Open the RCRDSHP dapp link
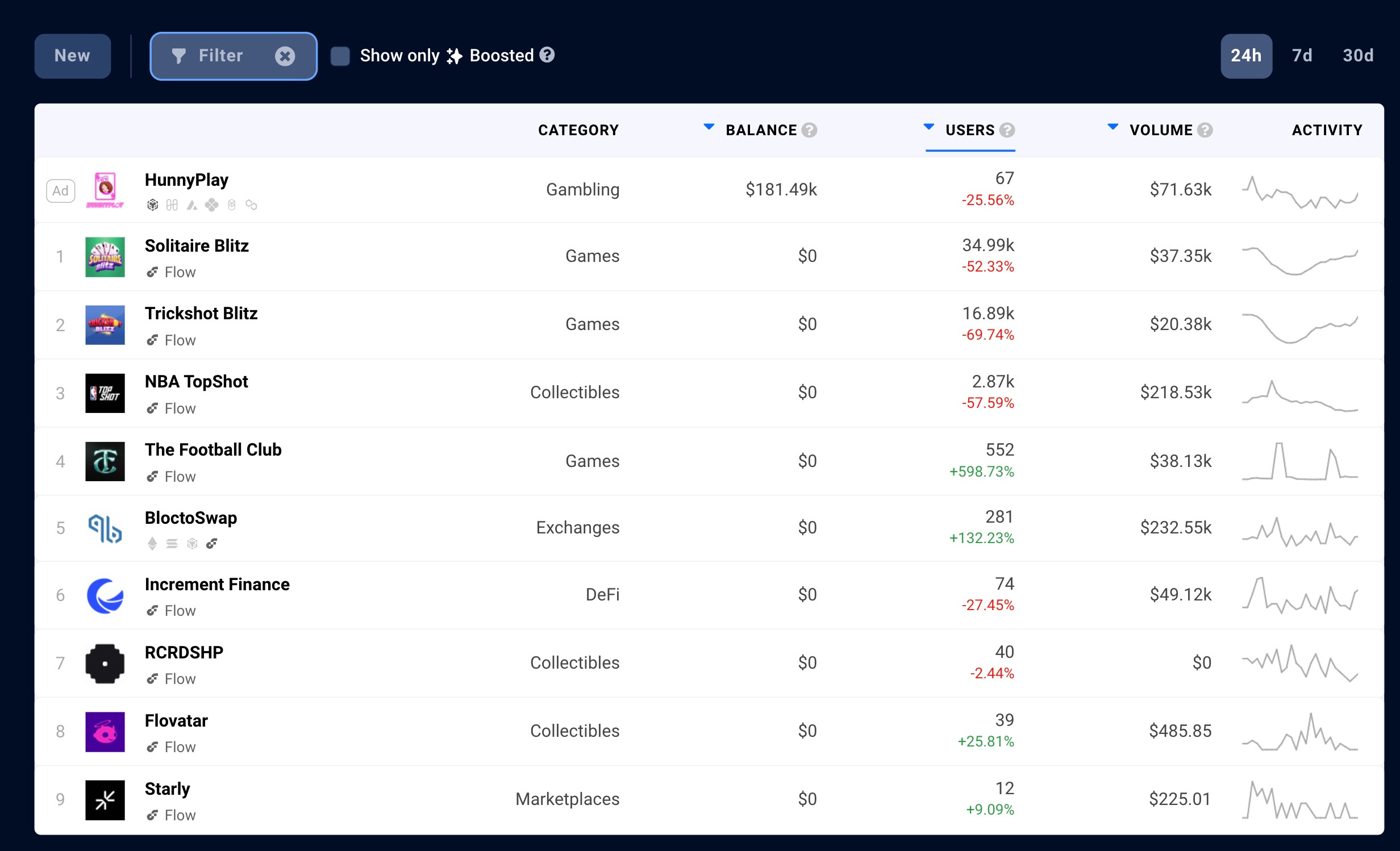The image size is (1400, 851). 184,652
